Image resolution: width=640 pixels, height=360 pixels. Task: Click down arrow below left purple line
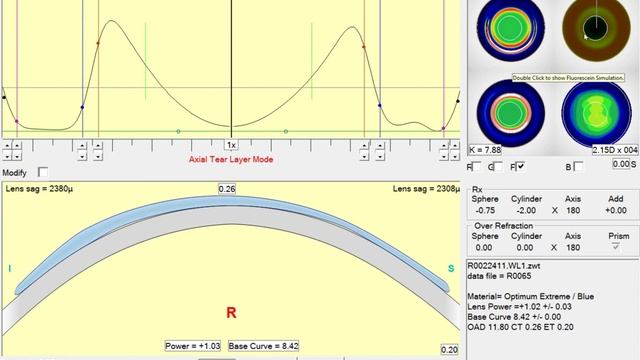tap(17, 156)
